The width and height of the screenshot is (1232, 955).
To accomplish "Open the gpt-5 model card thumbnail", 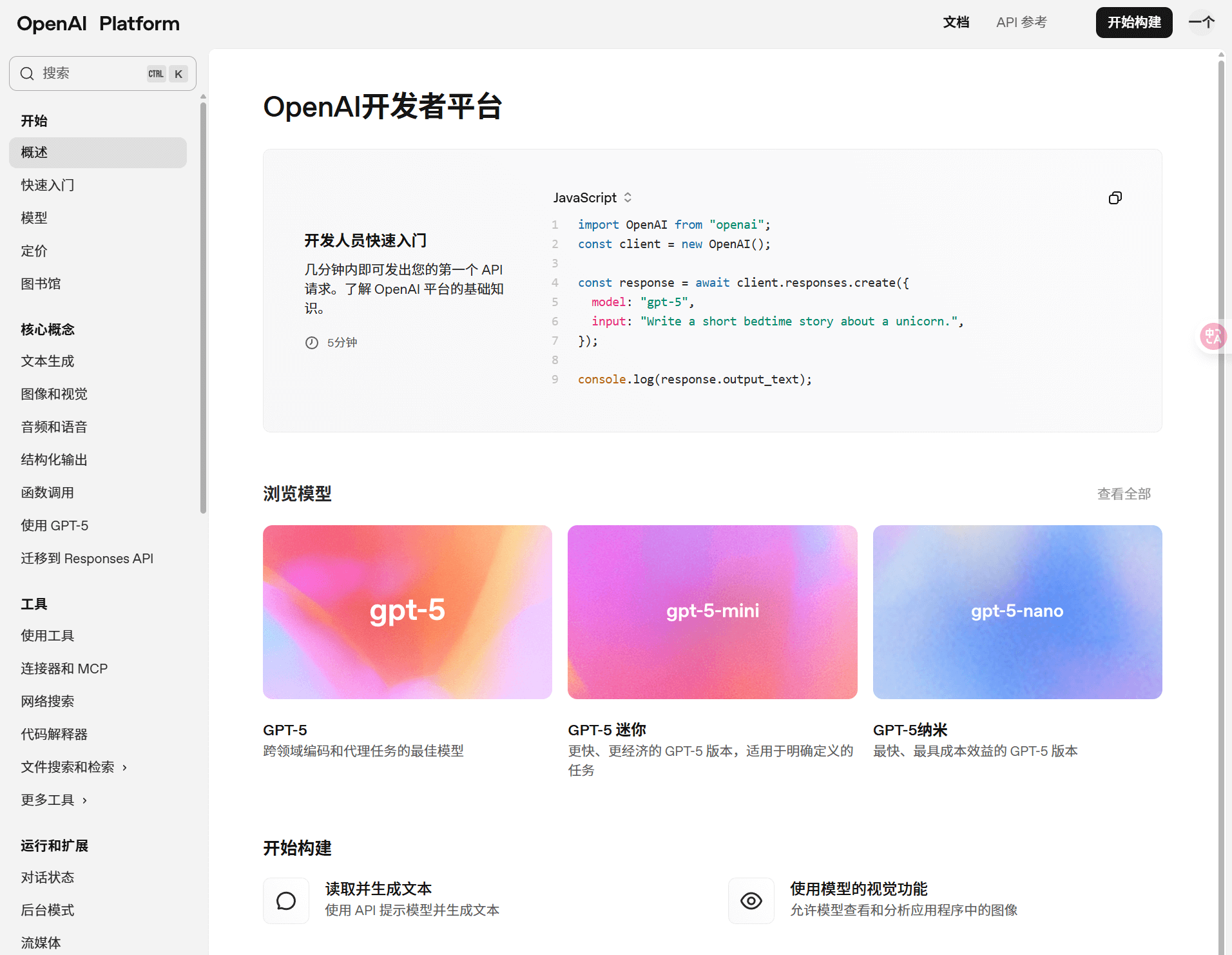I will tap(407, 612).
